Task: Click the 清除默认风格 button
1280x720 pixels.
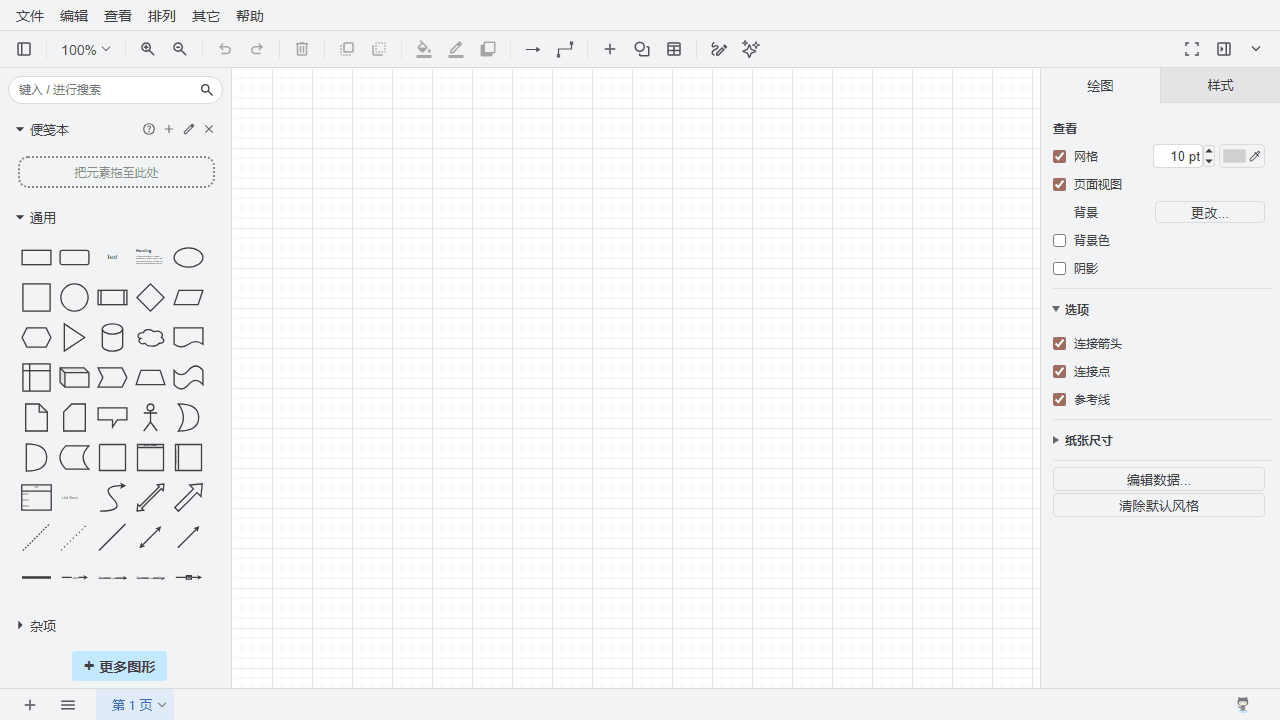Action: 1159,506
